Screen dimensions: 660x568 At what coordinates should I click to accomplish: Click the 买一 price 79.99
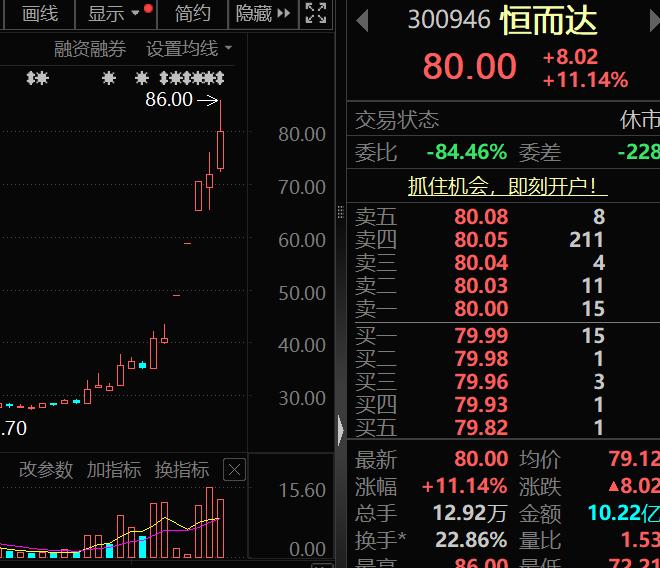tap(481, 336)
